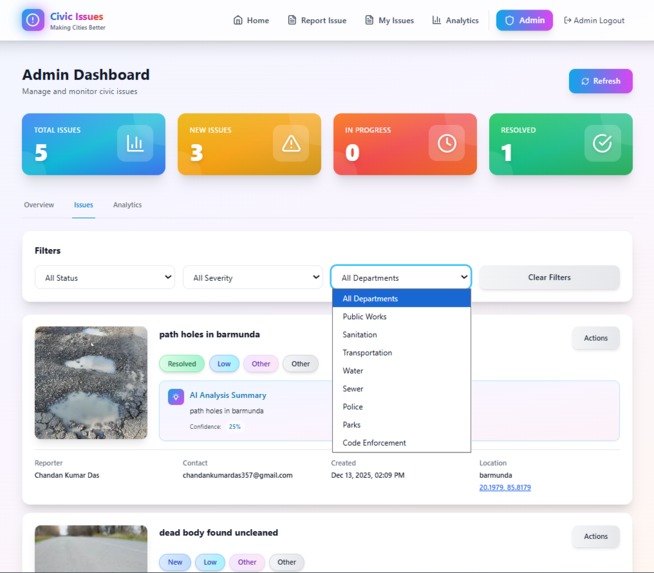
Task: Switch to the Issues tab
Action: click(83, 205)
